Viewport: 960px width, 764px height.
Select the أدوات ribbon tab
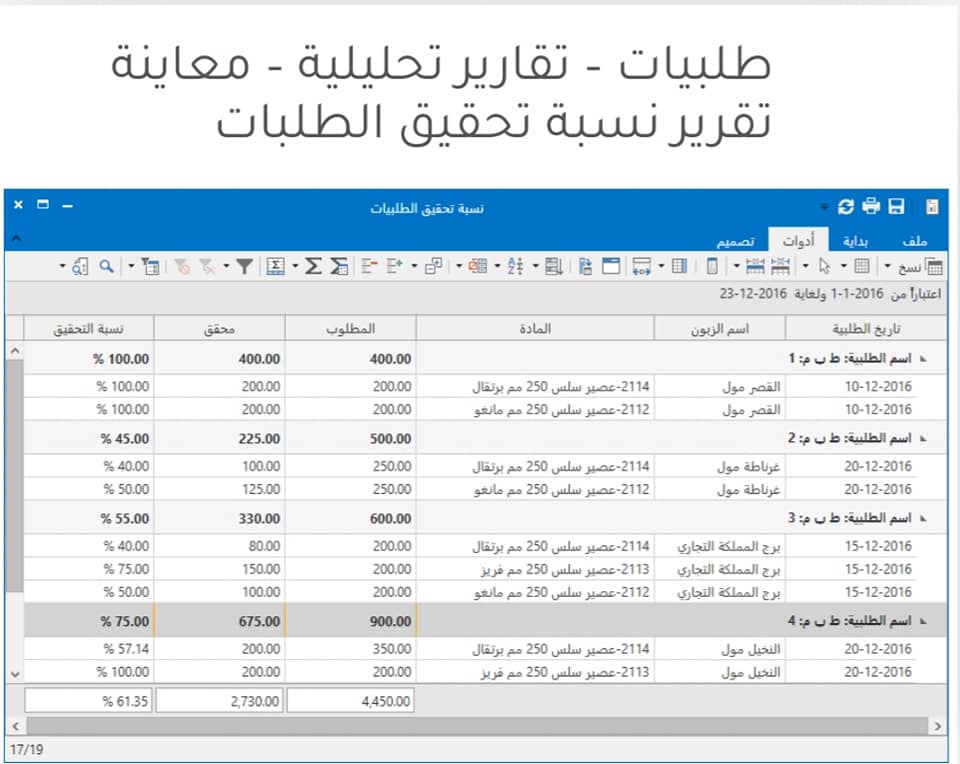[798, 241]
